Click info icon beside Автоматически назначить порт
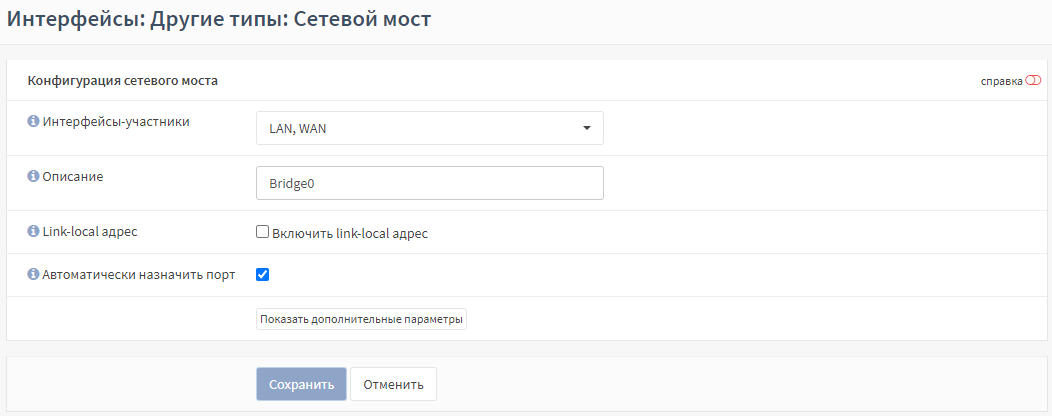 33,274
